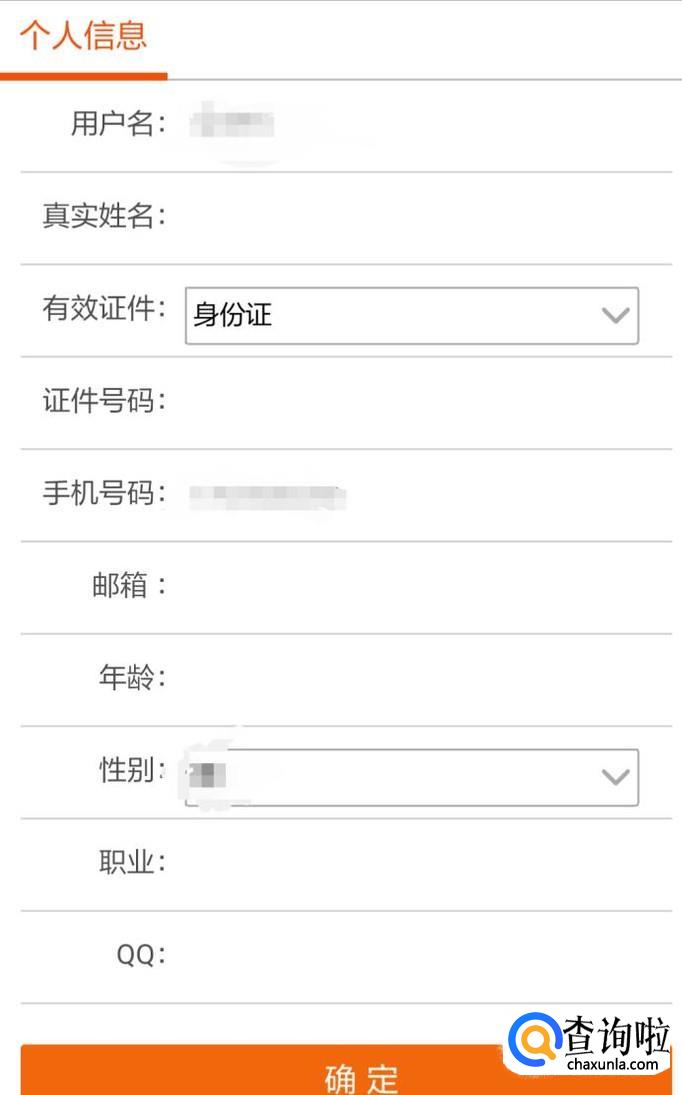Click the 查询啦 magnifier logo icon

tap(534, 1042)
